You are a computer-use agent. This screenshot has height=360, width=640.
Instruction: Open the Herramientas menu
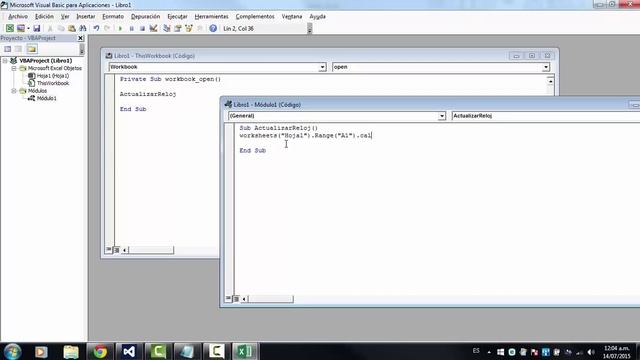point(211,16)
